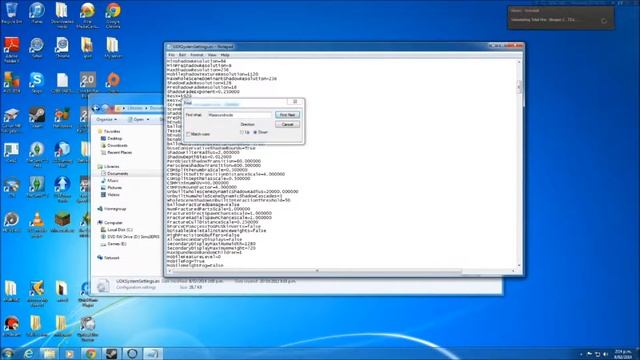Select Desktop under Favorites

coord(114,139)
